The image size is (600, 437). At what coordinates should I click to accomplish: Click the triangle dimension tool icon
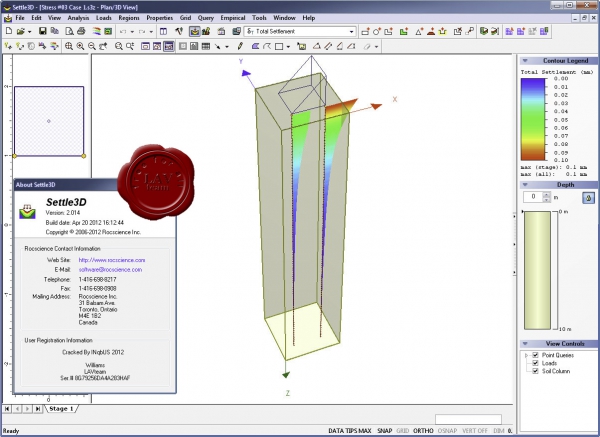(x=316, y=46)
